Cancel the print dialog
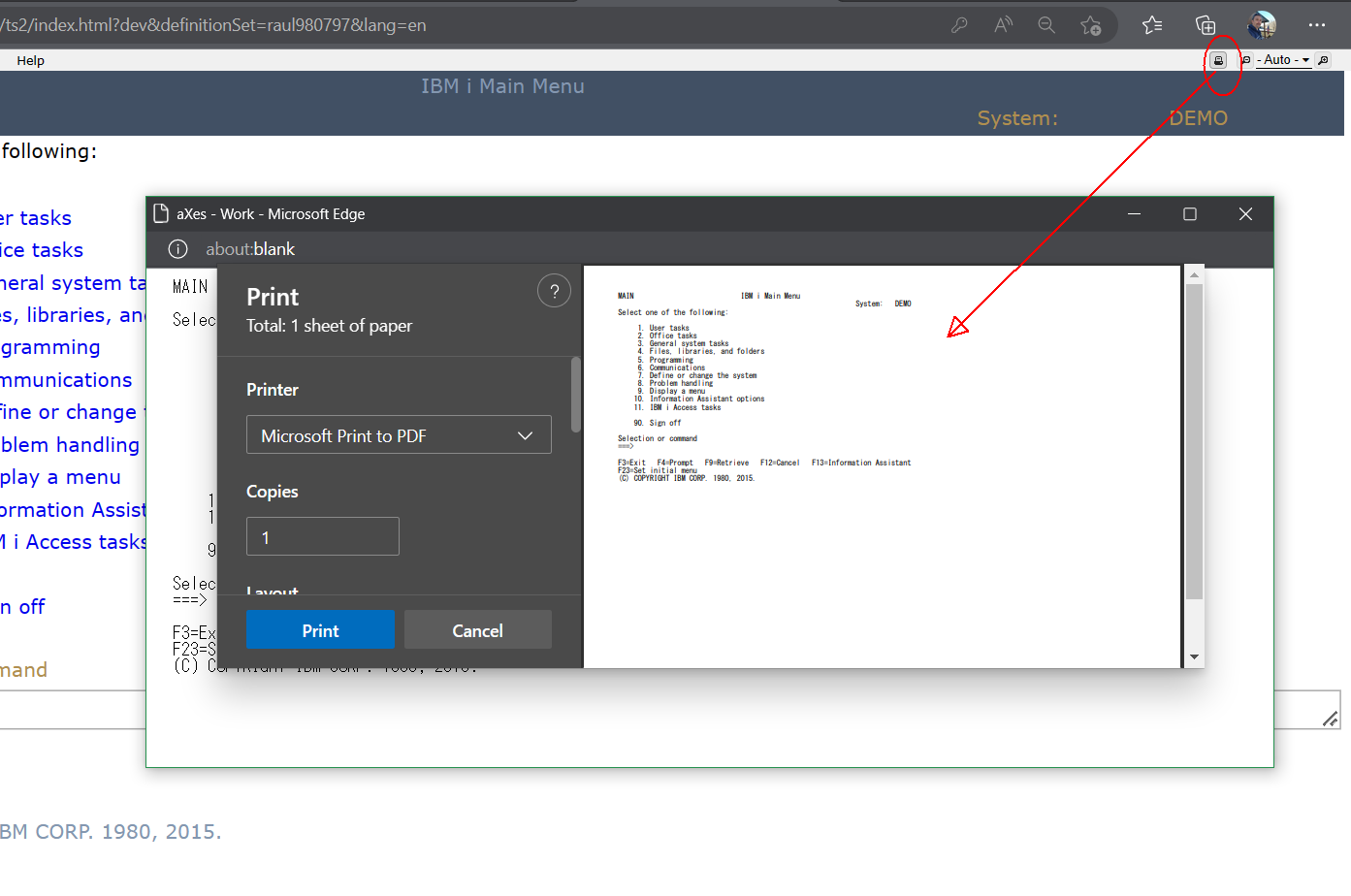Screen dimensions: 1351x896 [477, 630]
